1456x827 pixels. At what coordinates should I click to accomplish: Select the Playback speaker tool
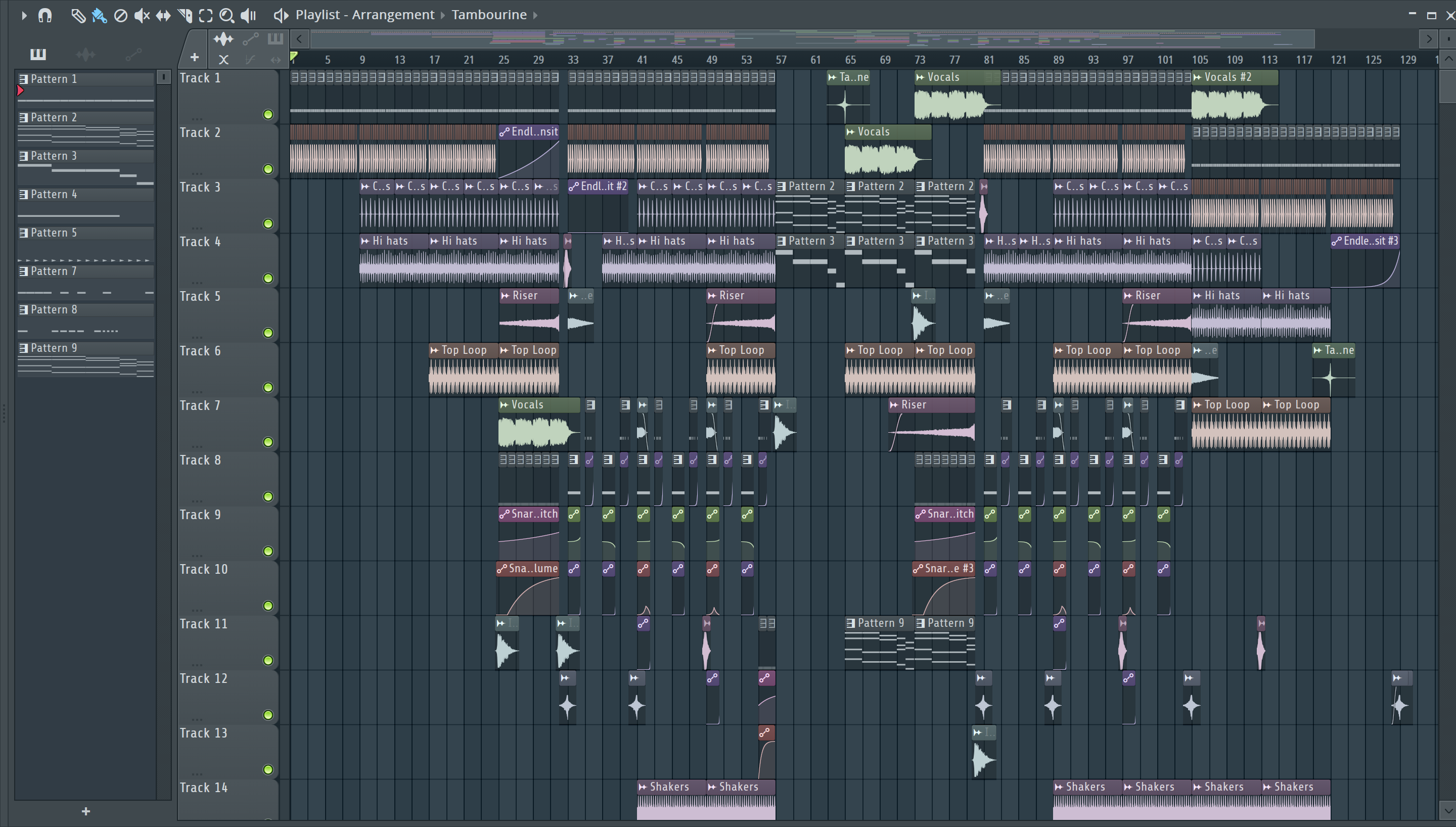coord(248,15)
